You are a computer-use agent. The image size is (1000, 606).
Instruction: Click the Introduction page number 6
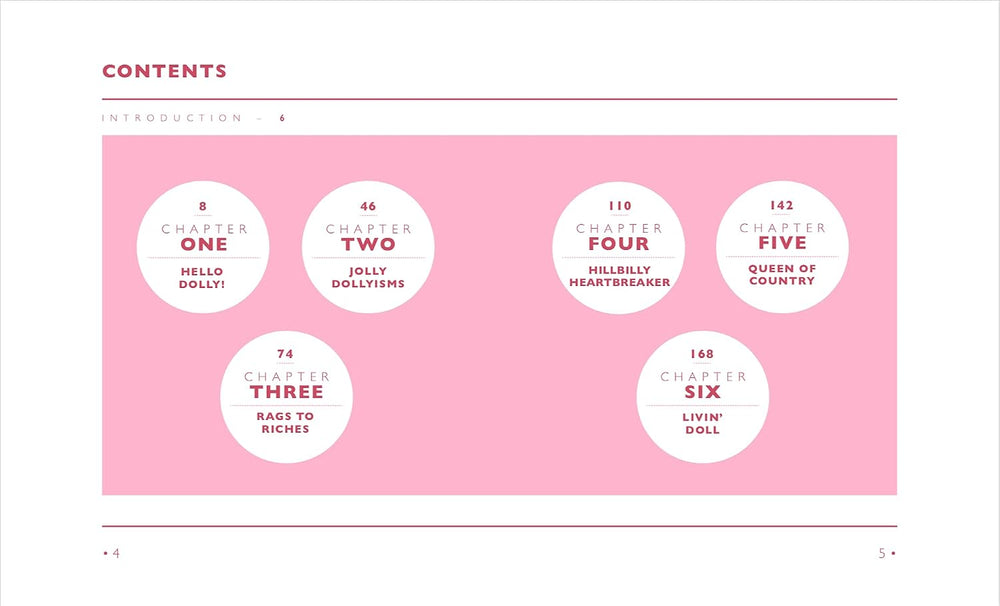point(282,118)
